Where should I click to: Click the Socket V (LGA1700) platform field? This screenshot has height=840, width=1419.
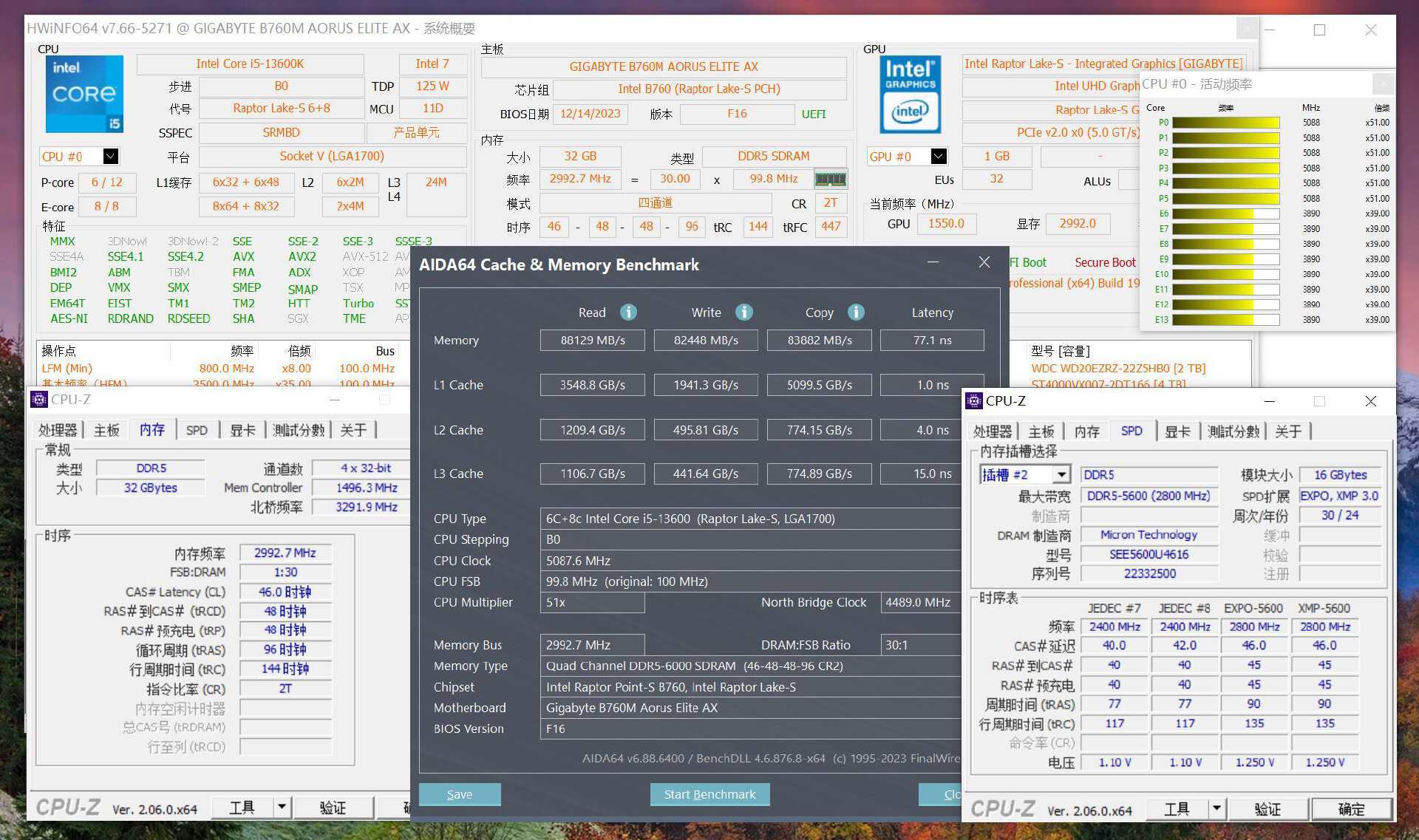pyautogui.click(x=332, y=157)
